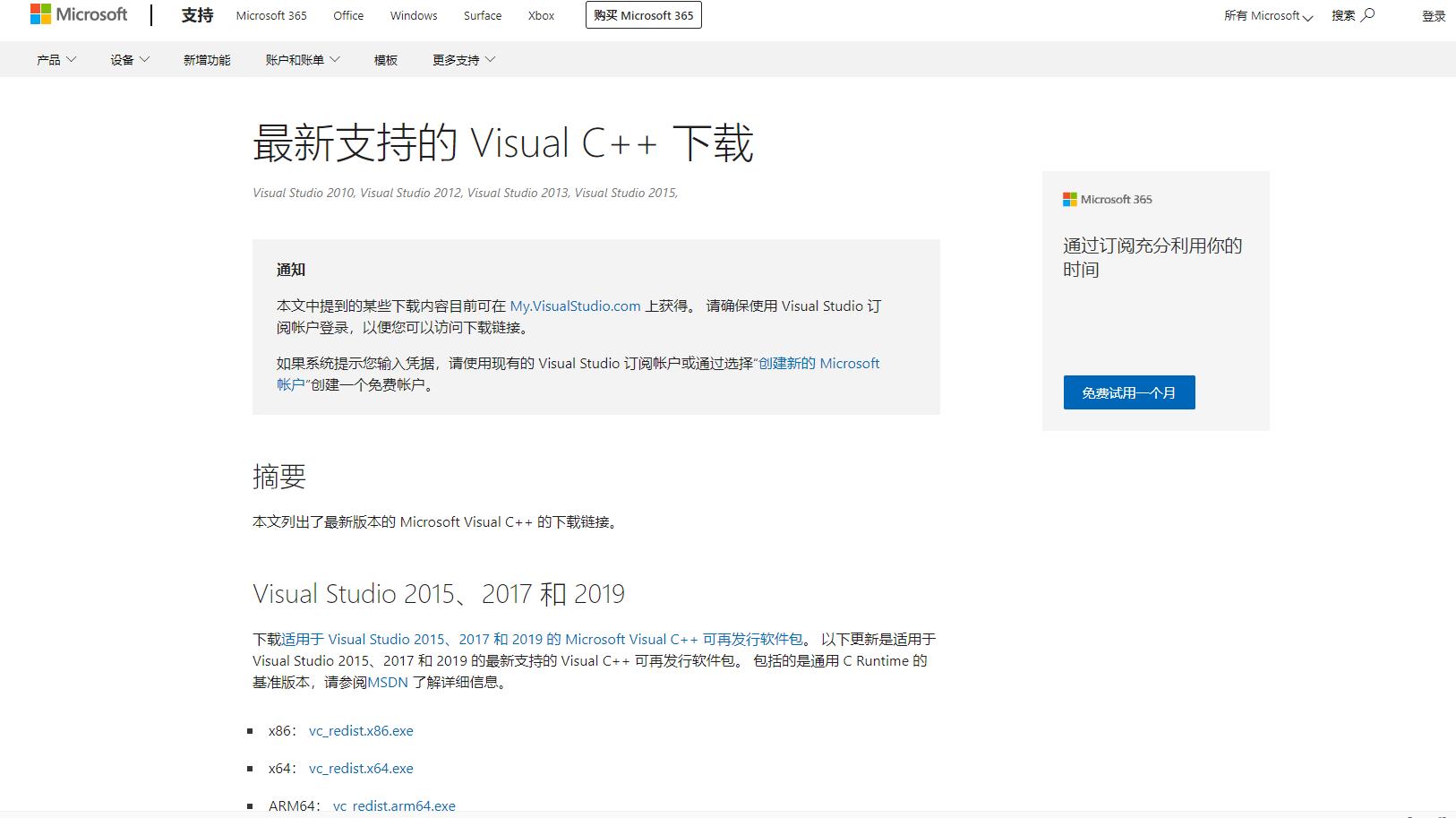Screen dimensions: 1456x818
Task: Open the 支持 support home link
Action: tap(197, 15)
